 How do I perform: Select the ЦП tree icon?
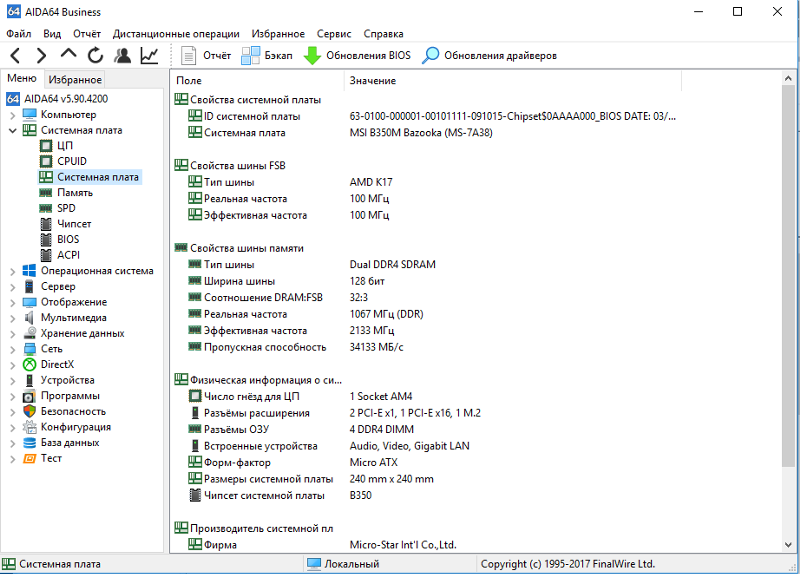tap(46, 146)
